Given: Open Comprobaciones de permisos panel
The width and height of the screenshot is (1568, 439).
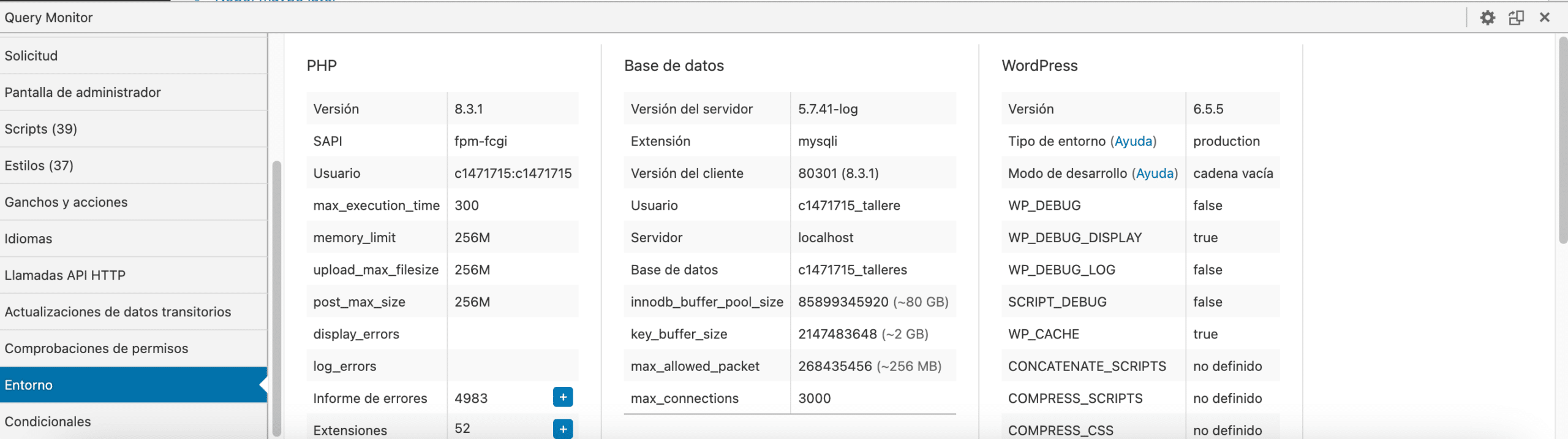Looking at the screenshot, I should [96, 349].
